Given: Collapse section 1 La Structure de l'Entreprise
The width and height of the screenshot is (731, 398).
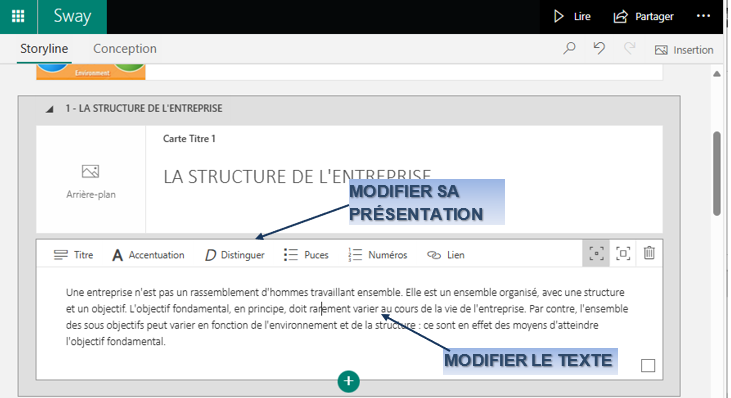Looking at the screenshot, I should click(x=49, y=109).
